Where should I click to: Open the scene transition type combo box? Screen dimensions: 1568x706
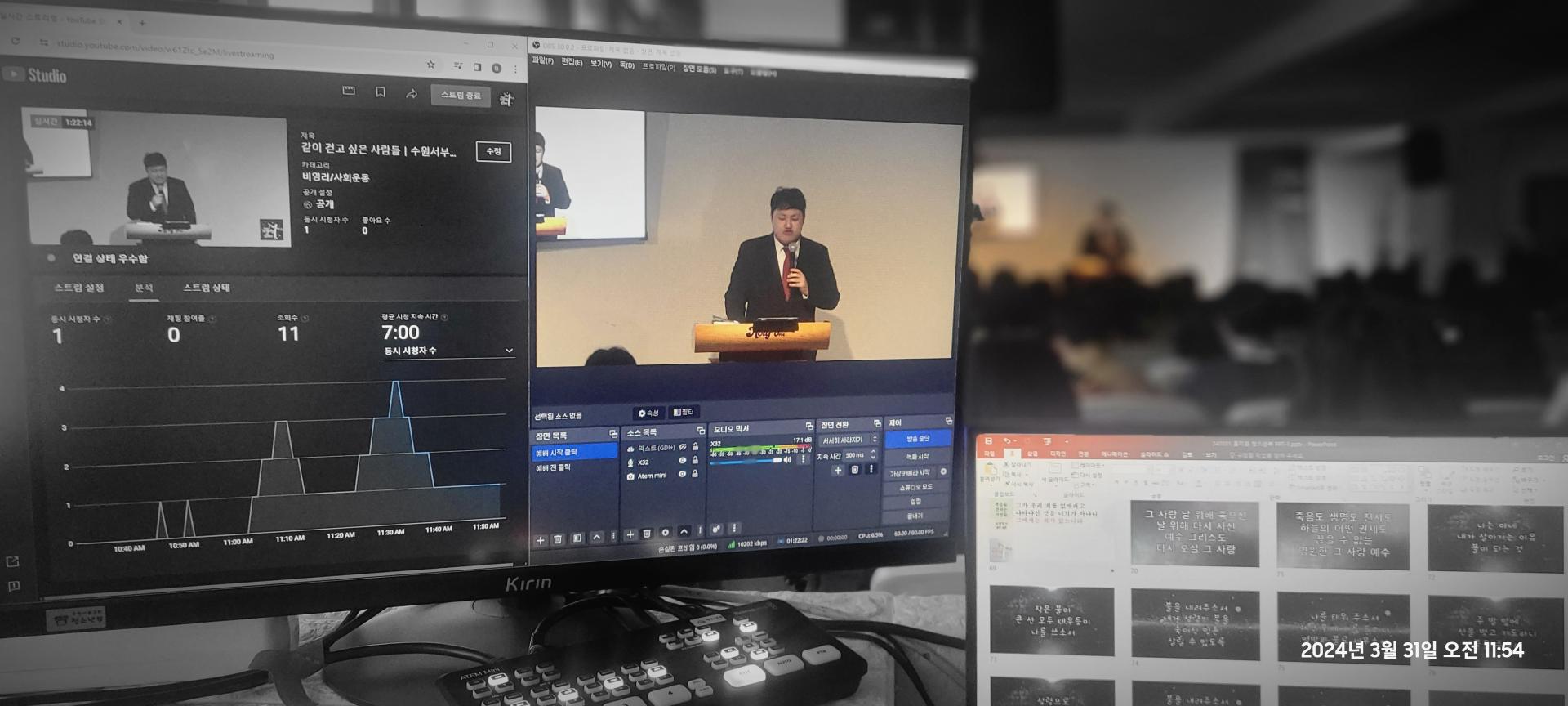(x=849, y=440)
